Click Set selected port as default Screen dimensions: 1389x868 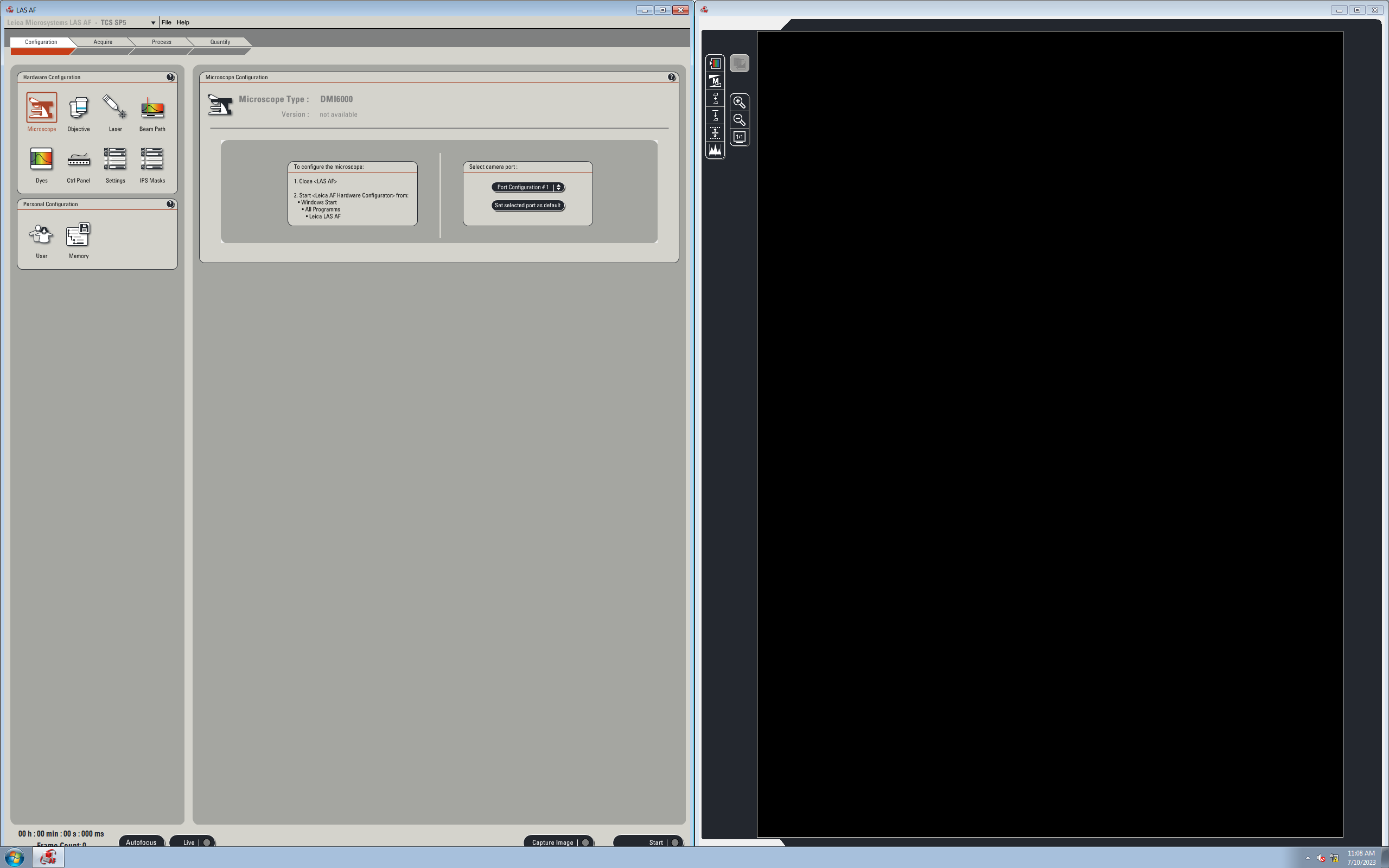pyautogui.click(x=527, y=206)
